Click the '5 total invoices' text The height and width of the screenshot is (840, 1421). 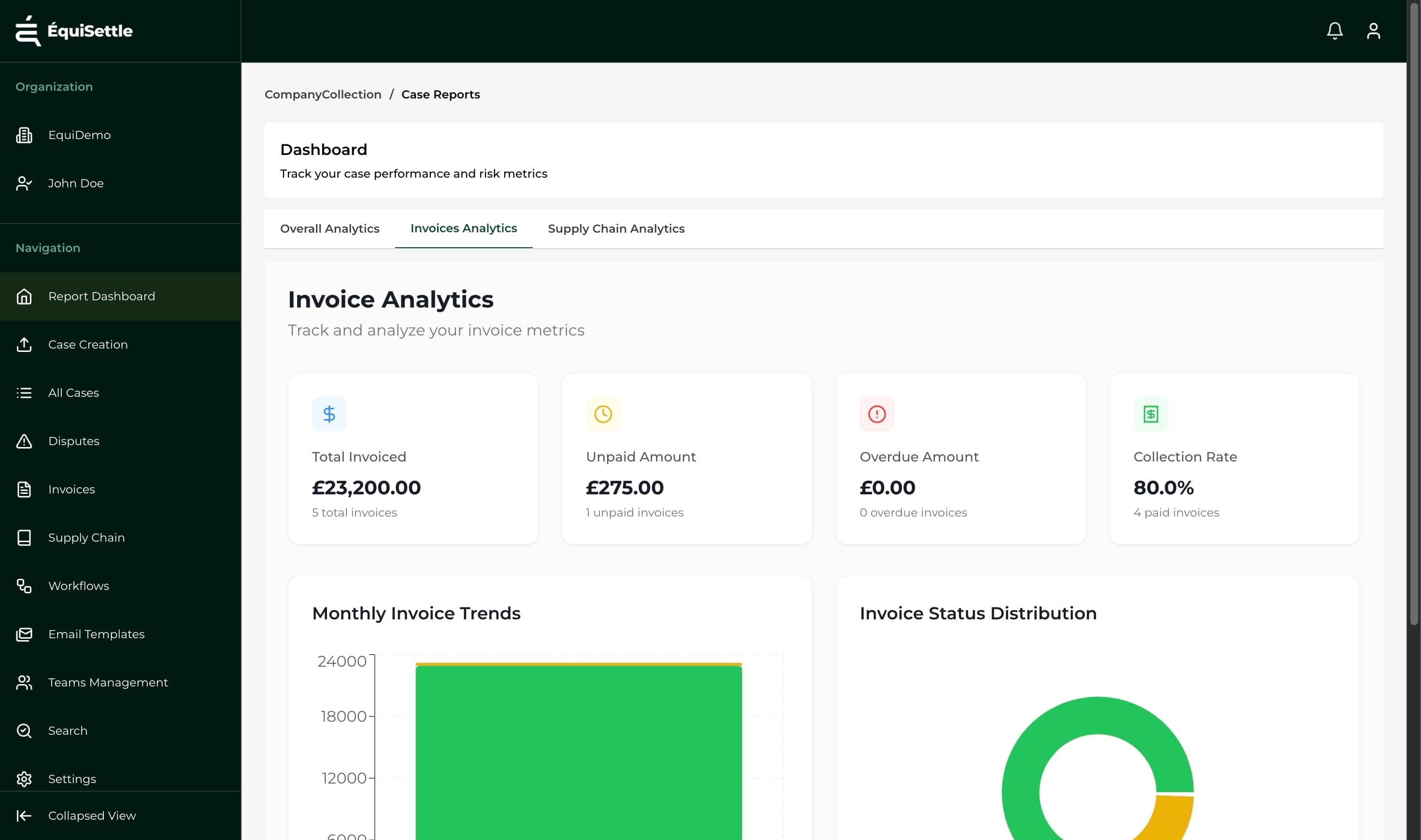point(355,513)
